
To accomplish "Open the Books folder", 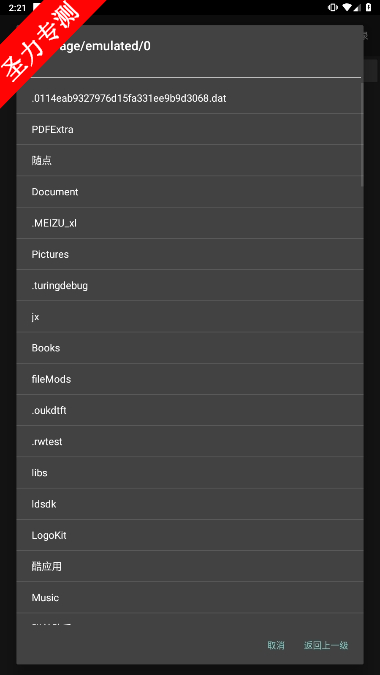I will click(190, 348).
